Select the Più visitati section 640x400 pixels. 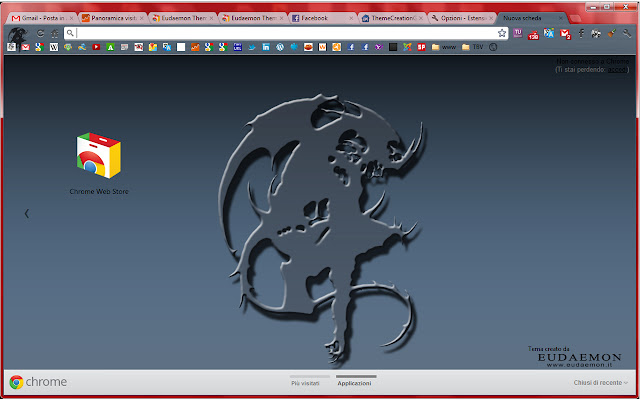(305, 383)
